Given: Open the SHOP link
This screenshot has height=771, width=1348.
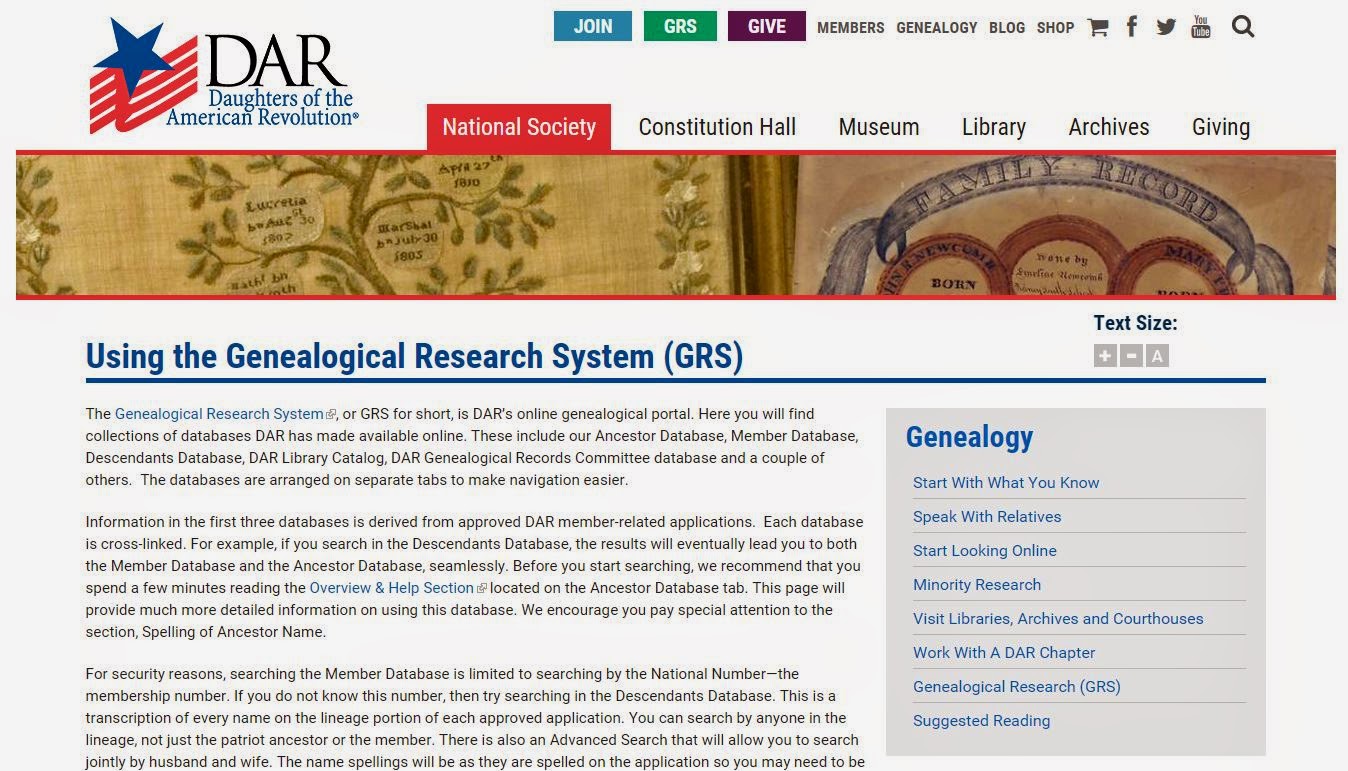Looking at the screenshot, I should pyautogui.click(x=1055, y=28).
